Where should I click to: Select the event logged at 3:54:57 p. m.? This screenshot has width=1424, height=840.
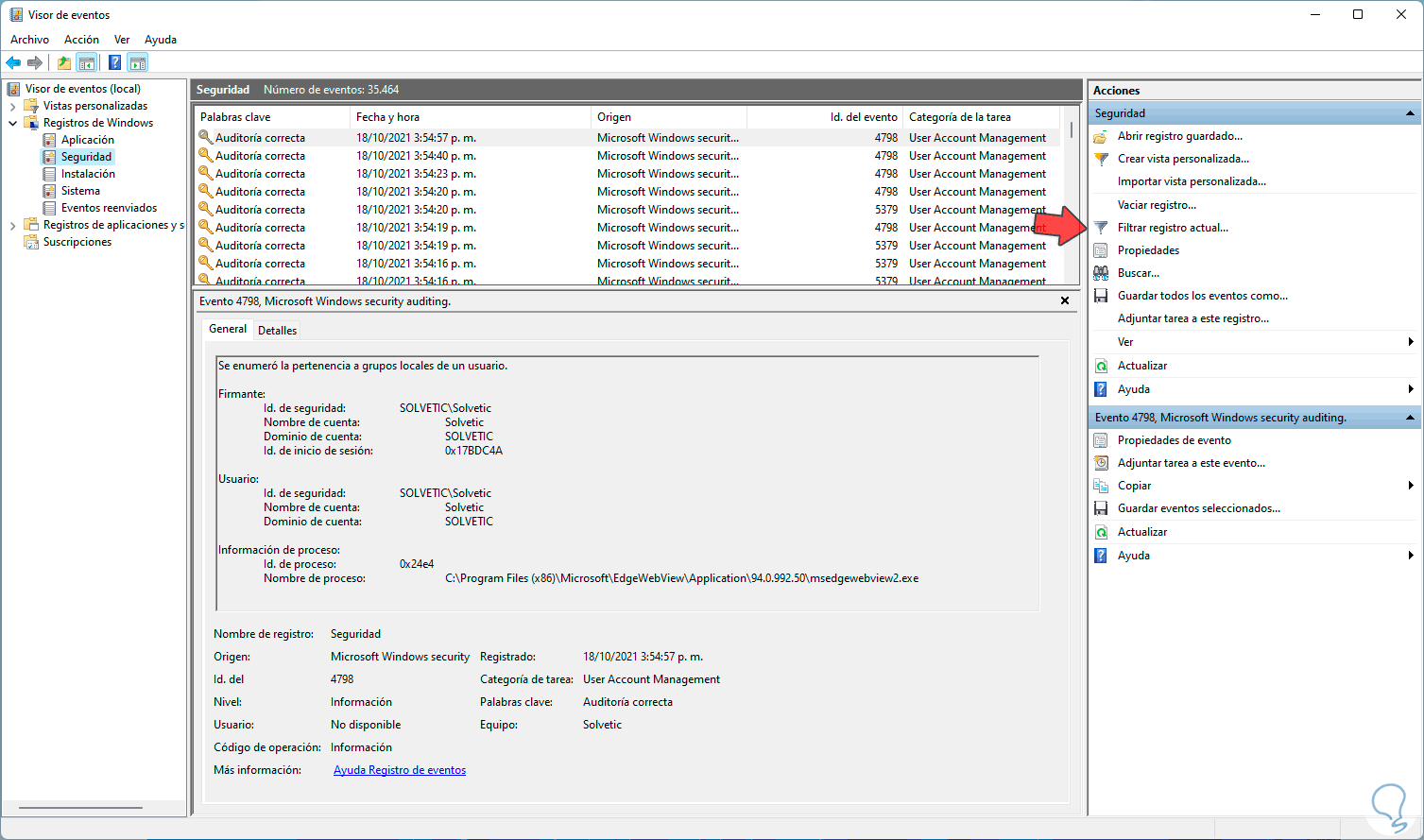click(x=629, y=138)
